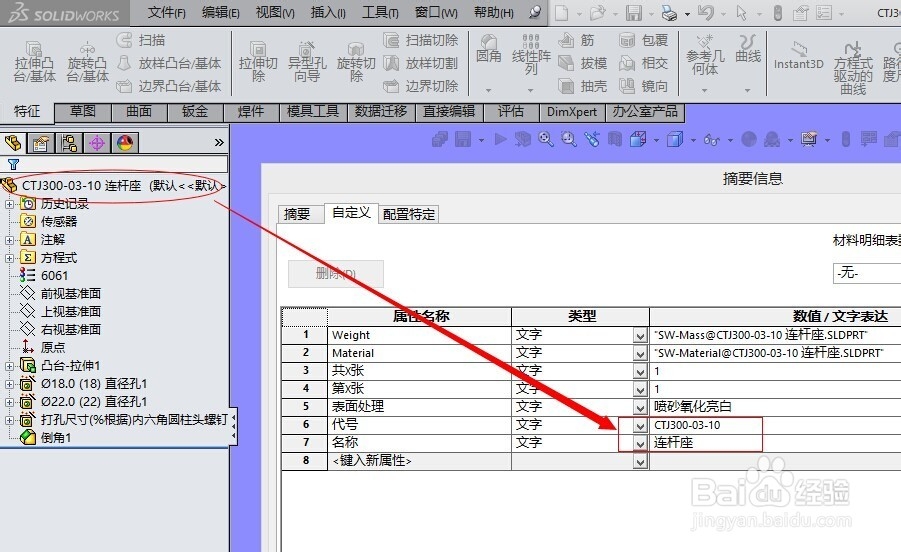901x552 pixels.
Task: Expand the 方程式 tree node
Action: pyautogui.click(x=9, y=258)
